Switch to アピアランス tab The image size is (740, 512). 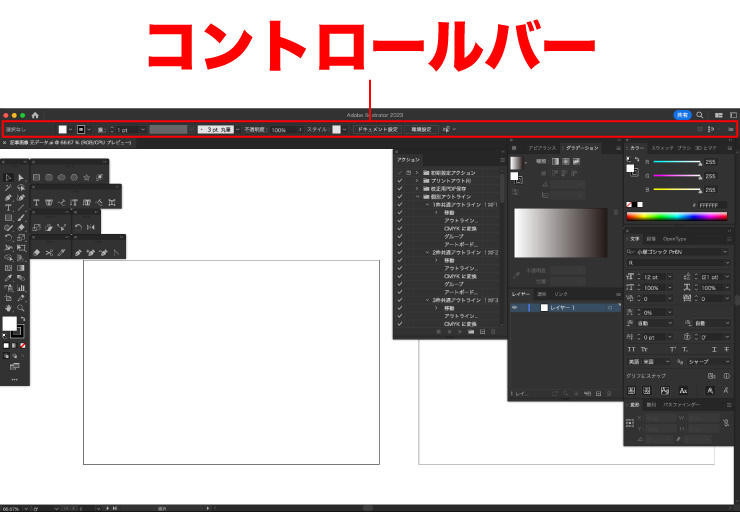[x=541, y=148]
